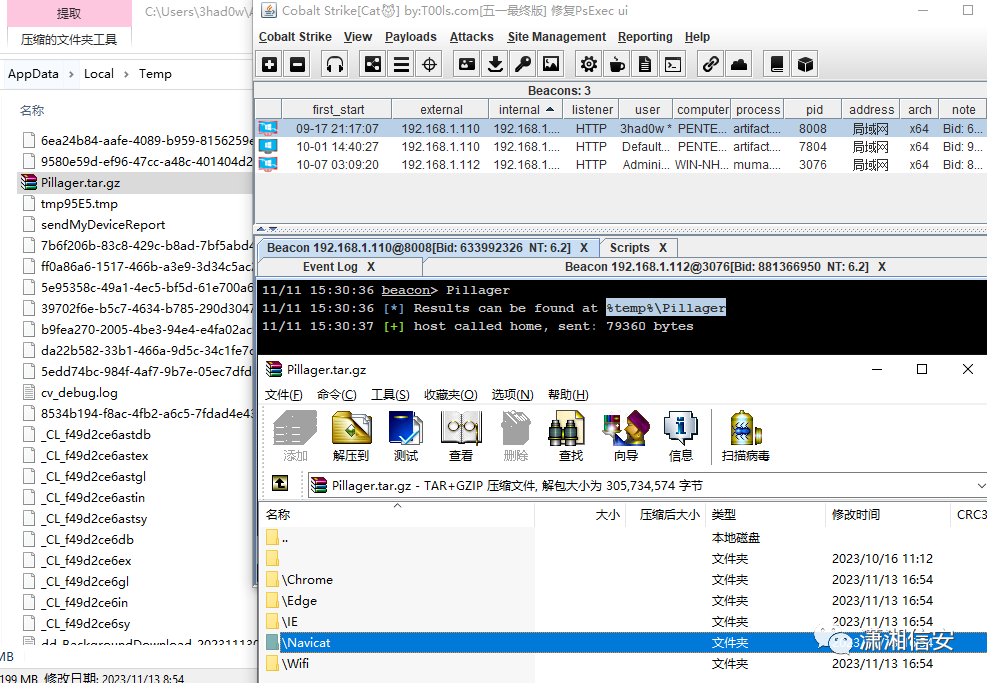Close the Scripts tab with its X

tap(662, 247)
